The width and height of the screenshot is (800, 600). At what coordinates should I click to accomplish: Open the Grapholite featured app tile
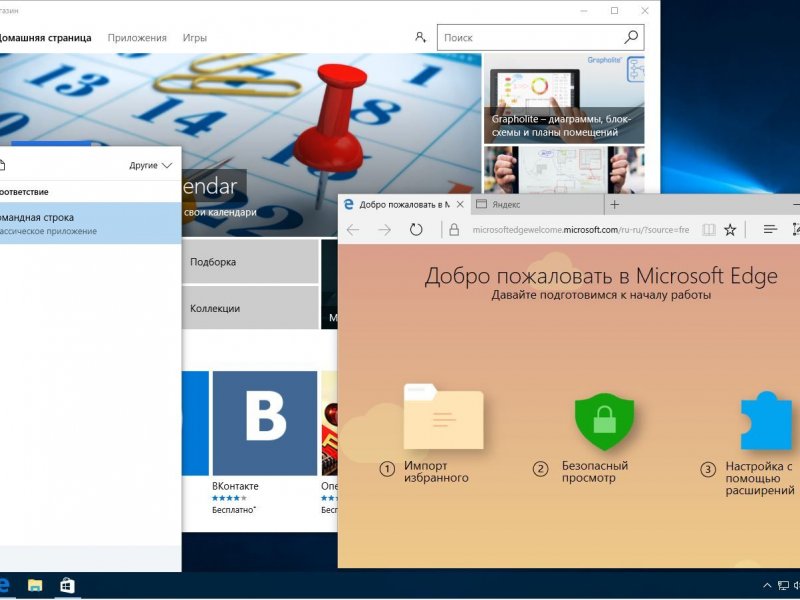tap(564, 98)
